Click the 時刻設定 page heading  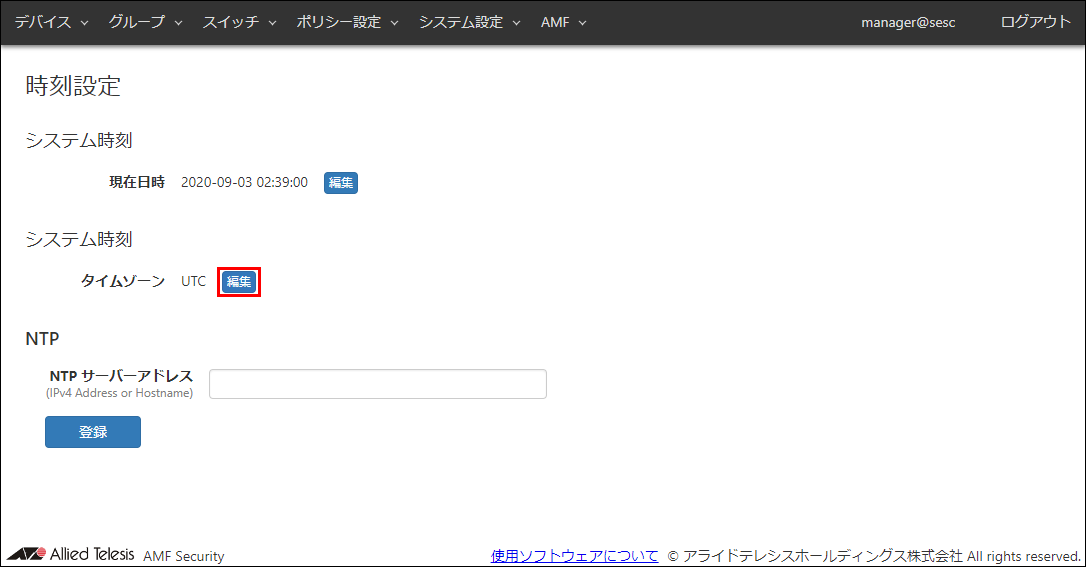pyautogui.click(x=73, y=86)
